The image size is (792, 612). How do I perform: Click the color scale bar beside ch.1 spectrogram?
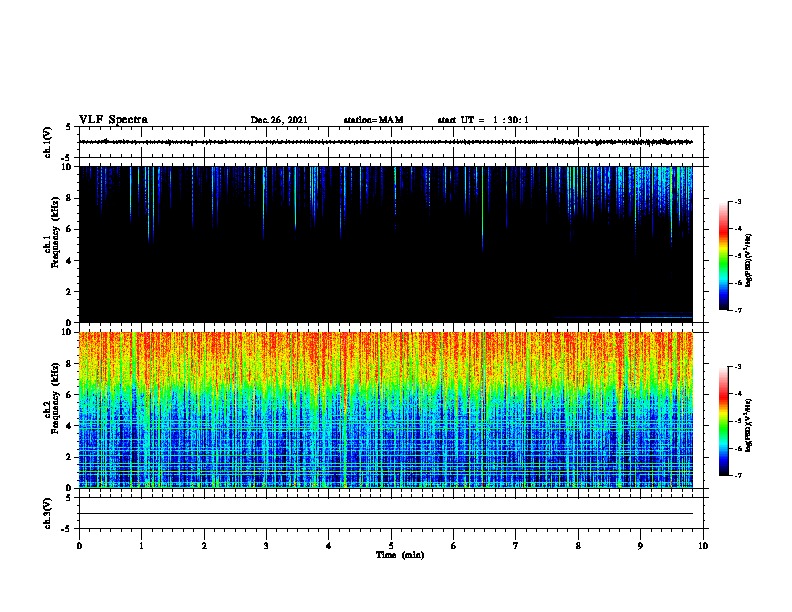tap(724, 256)
